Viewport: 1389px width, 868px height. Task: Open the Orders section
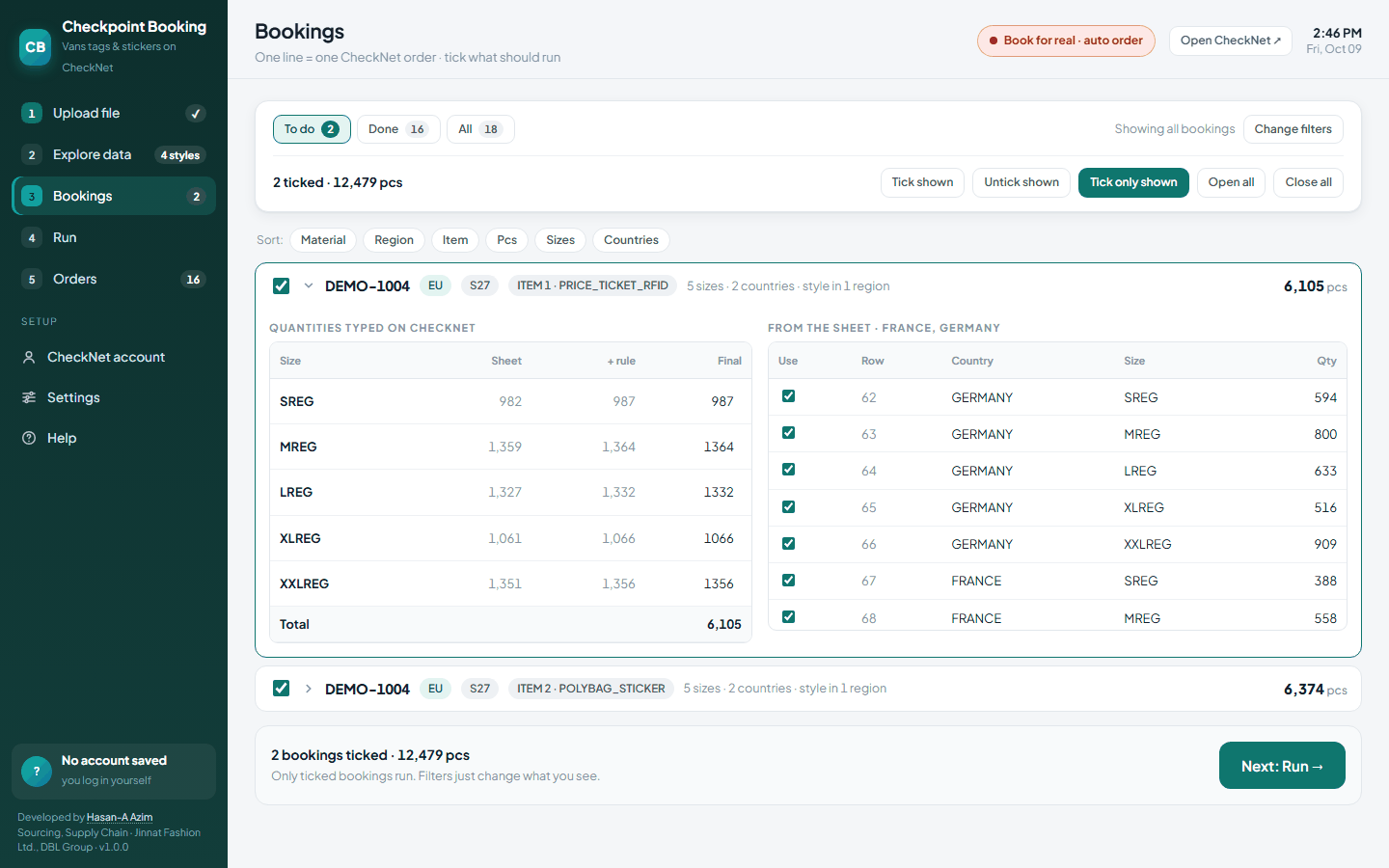[x=114, y=280]
